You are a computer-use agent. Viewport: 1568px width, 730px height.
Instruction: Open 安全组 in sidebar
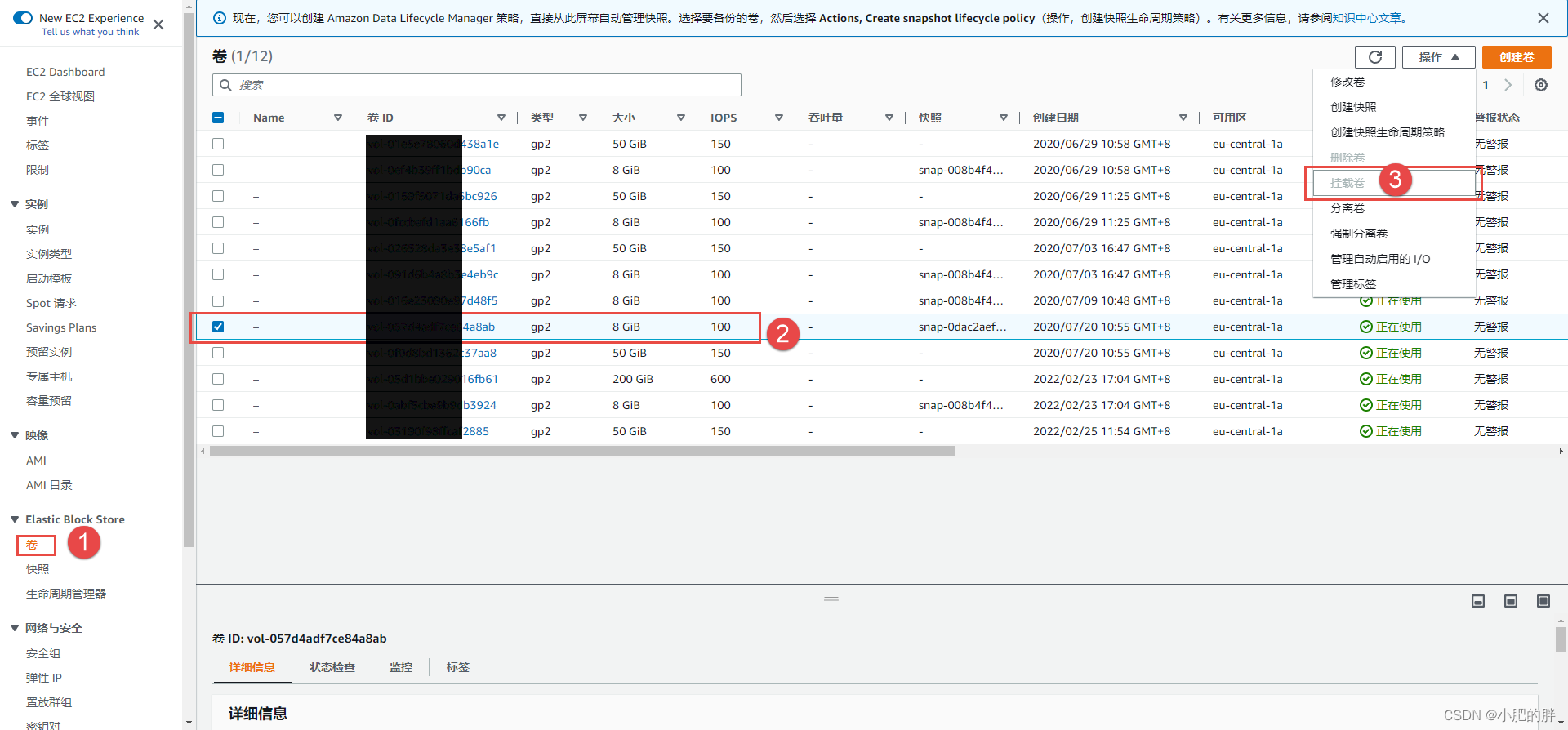coord(43,653)
